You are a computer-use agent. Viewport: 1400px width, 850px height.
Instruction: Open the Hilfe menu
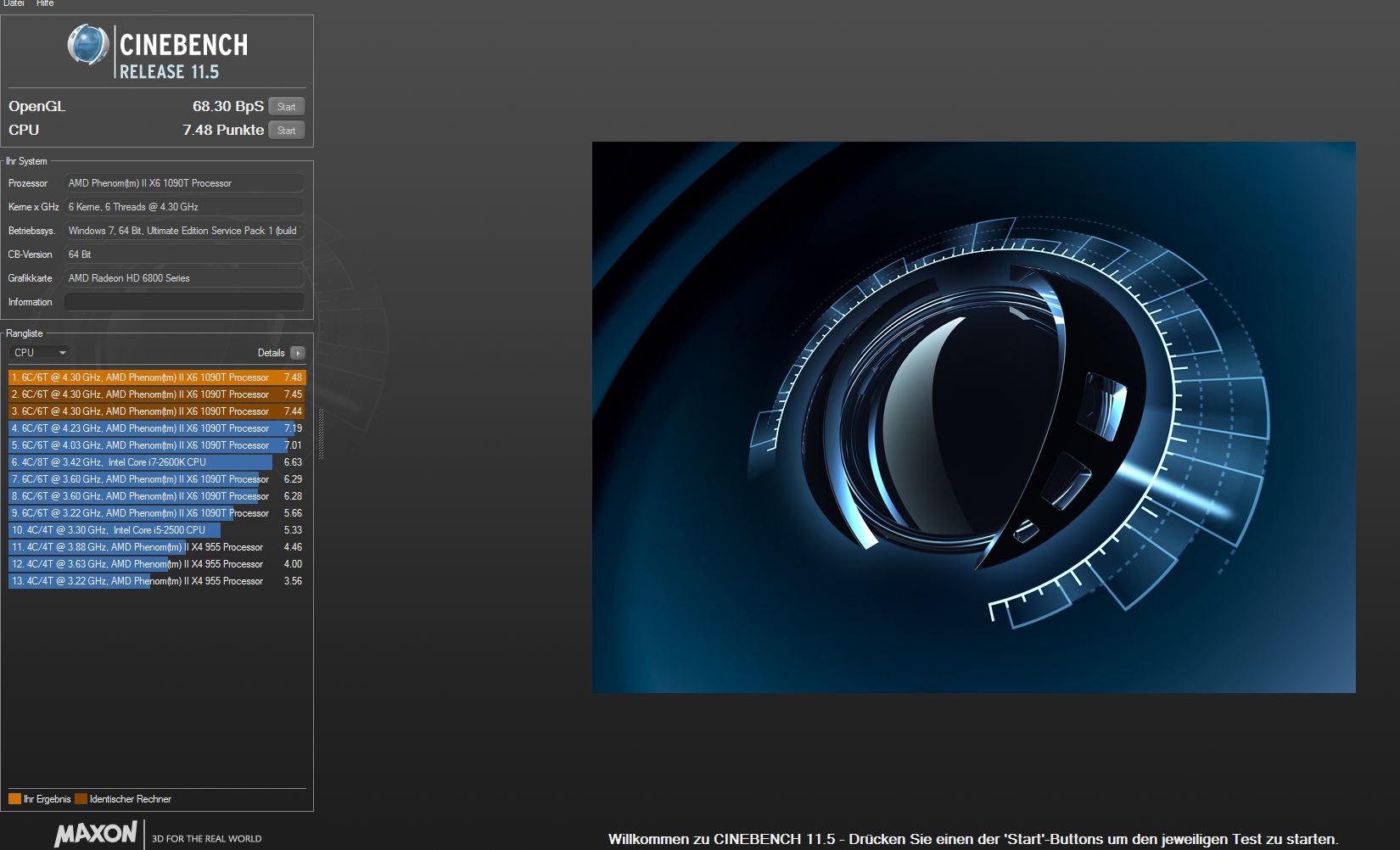(45, 3)
